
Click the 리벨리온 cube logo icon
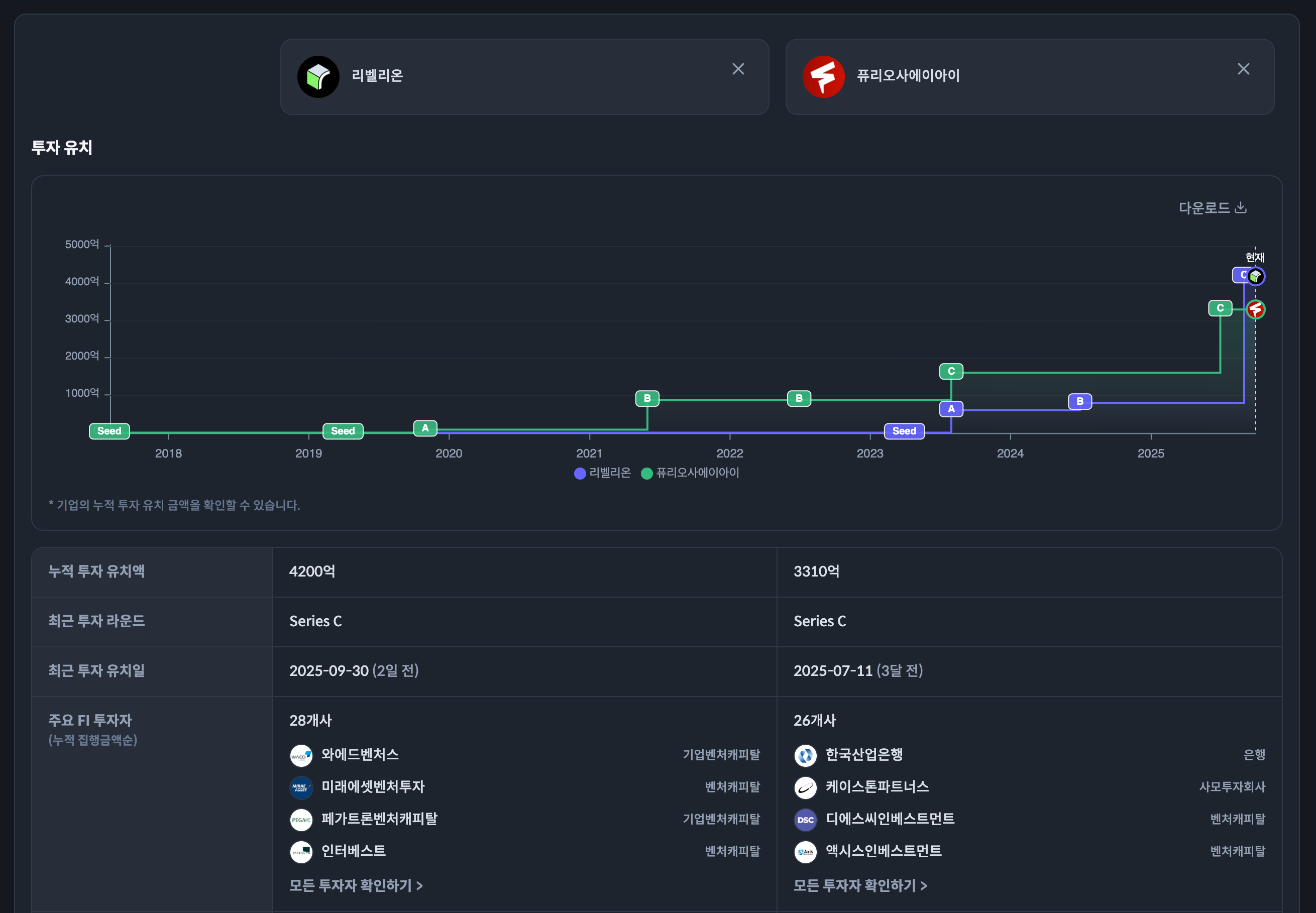click(318, 77)
